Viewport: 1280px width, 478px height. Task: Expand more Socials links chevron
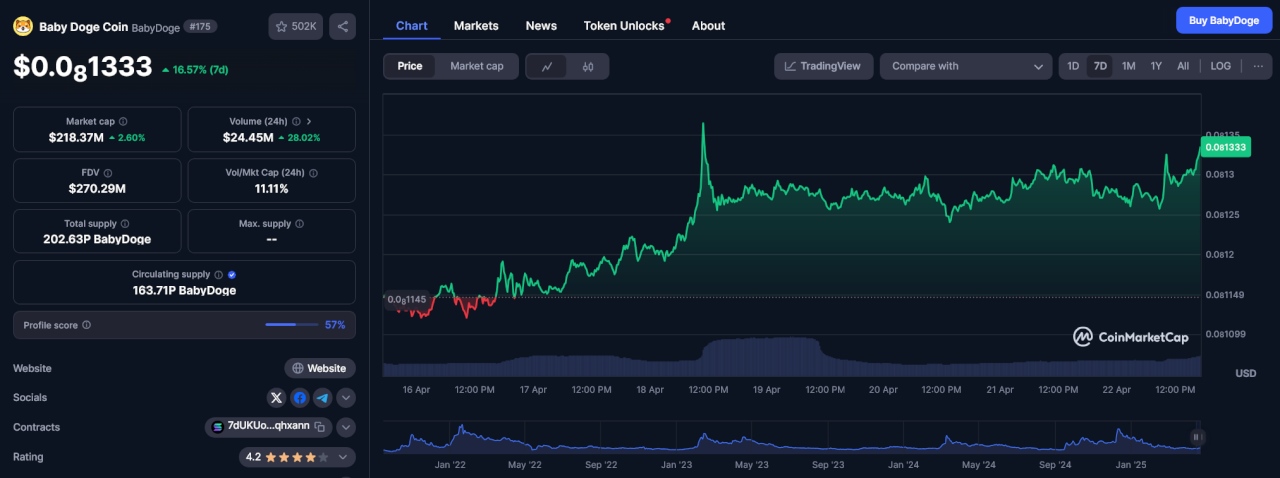(x=346, y=398)
